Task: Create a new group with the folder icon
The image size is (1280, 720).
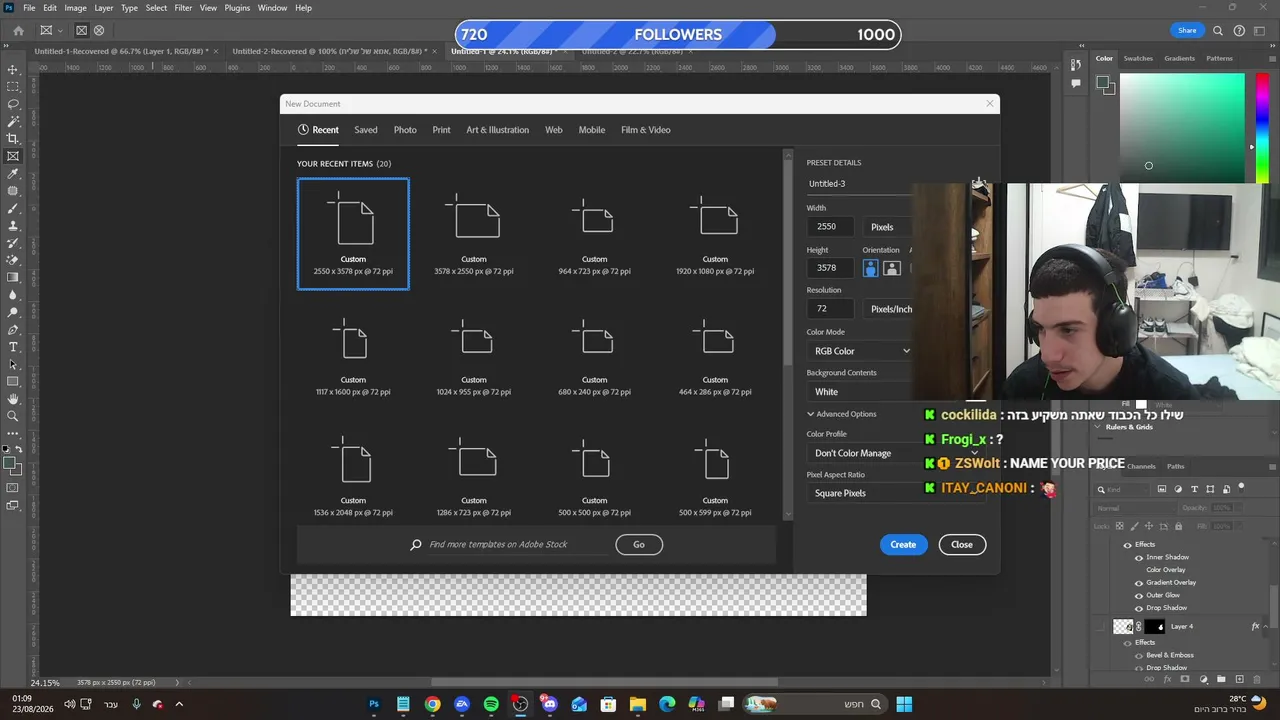Action: pos(1221,679)
